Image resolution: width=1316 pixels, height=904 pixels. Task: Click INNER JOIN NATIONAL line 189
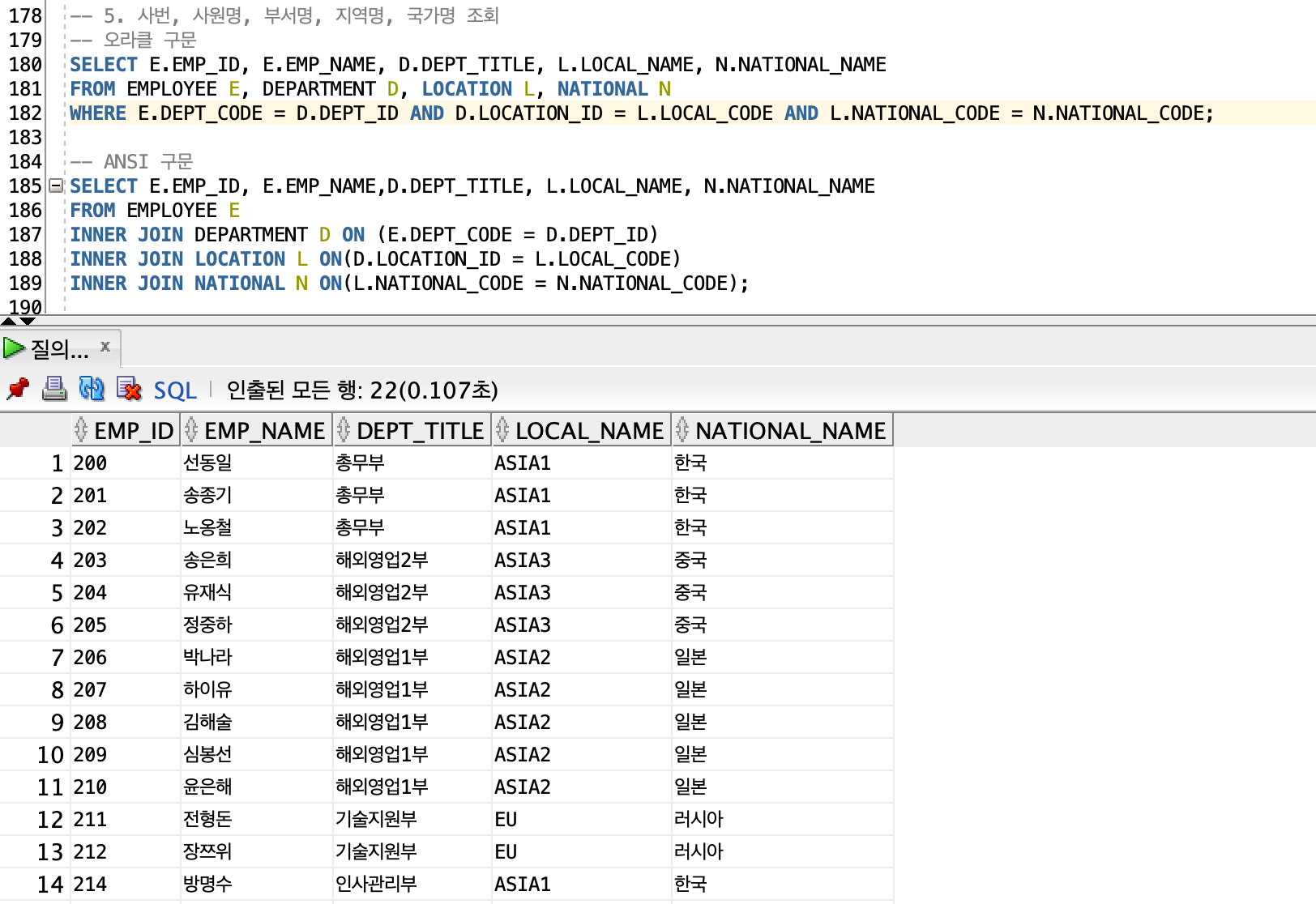(x=409, y=283)
